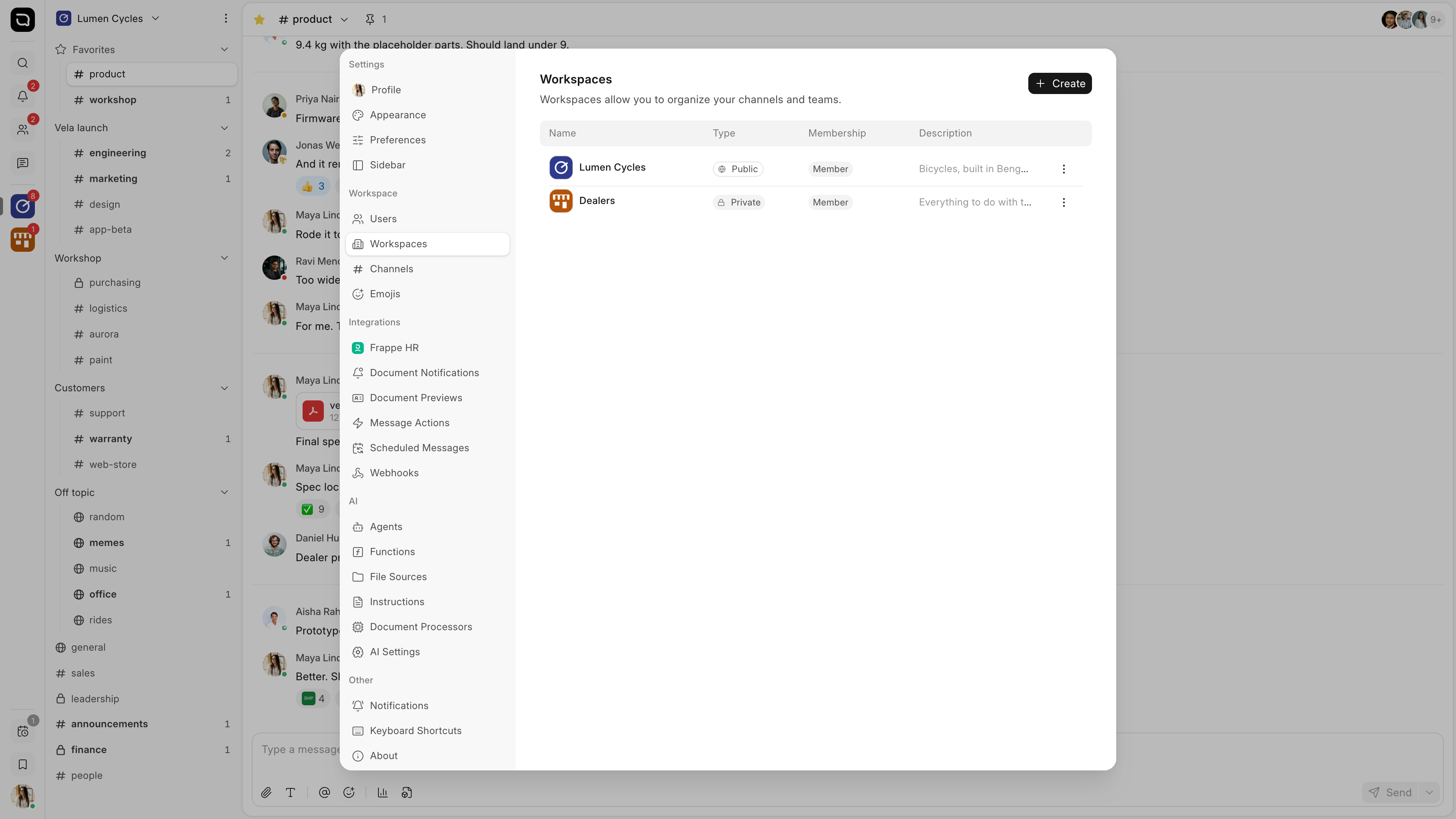Open sidebar more options vertical dots
1456x819 pixels.
point(226,19)
